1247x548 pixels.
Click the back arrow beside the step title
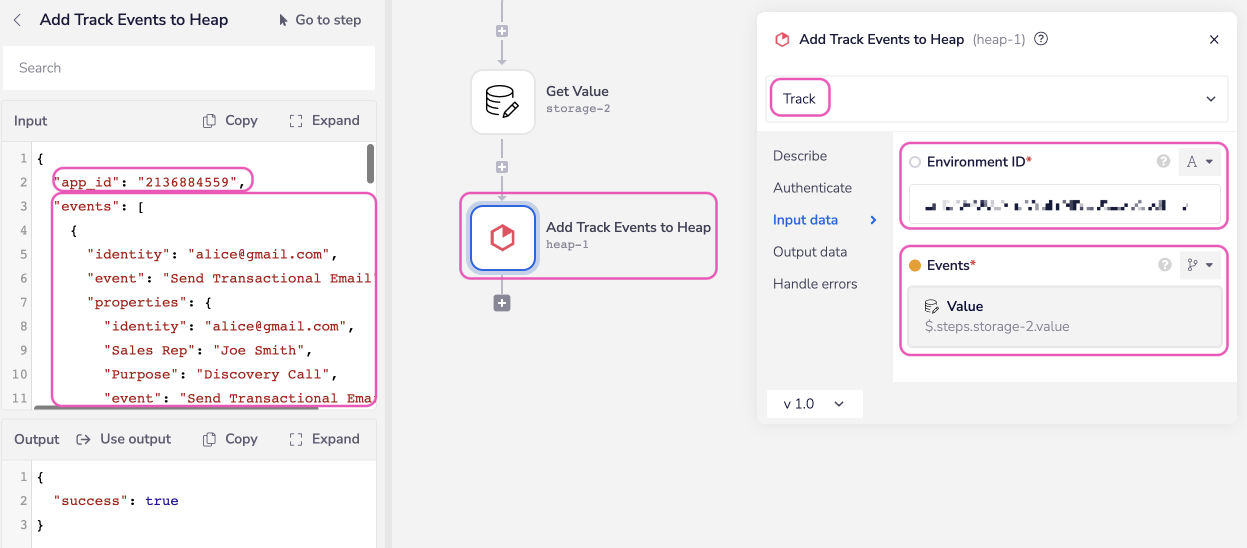click(x=17, y=20)
